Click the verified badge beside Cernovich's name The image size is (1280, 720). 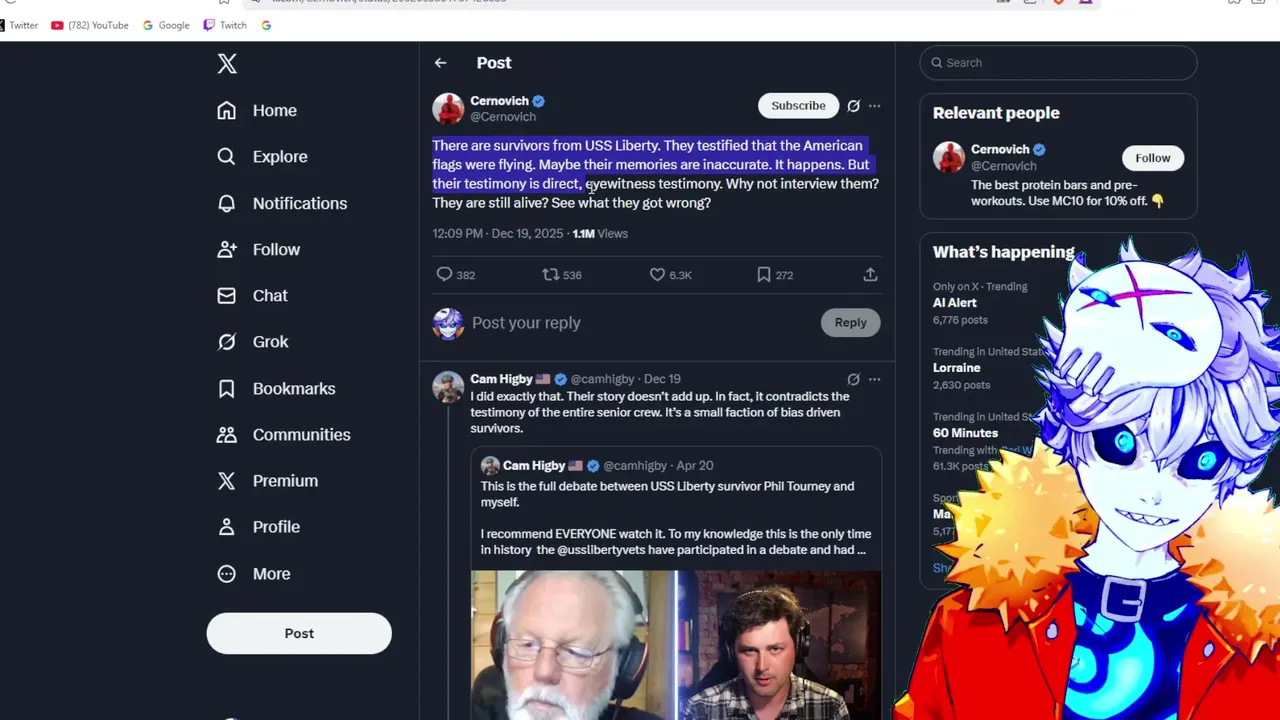538,101
